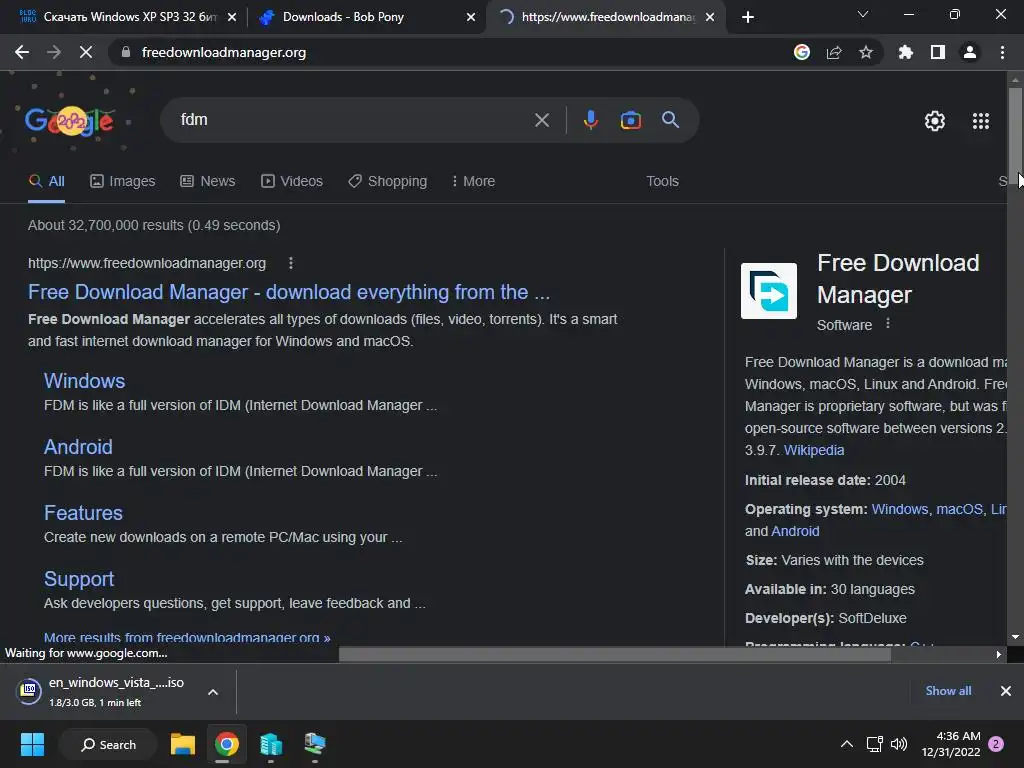The width and height of the screenshot is (1024, 768).
Task: Open More results from freedownloadmanager.org
Action: 187,637
